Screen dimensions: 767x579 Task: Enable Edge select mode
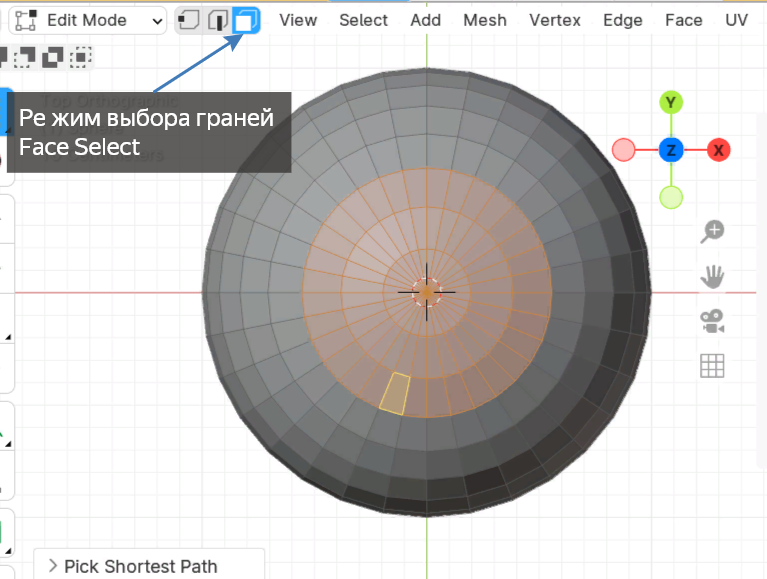[x=217, y=21]
